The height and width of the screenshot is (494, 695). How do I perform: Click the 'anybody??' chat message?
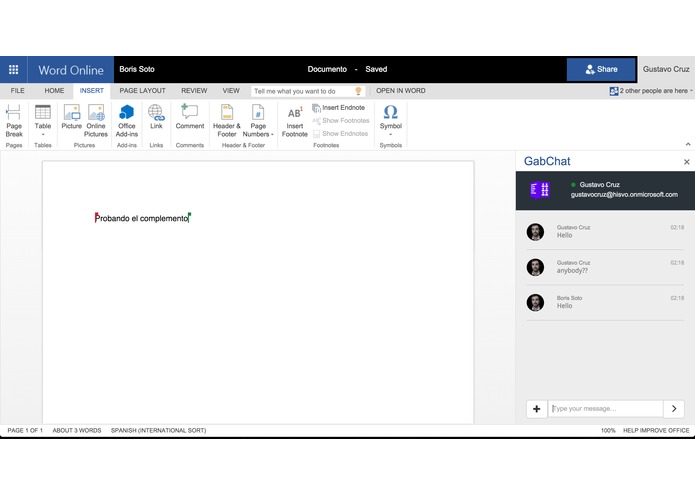click(x=572, y=271)
